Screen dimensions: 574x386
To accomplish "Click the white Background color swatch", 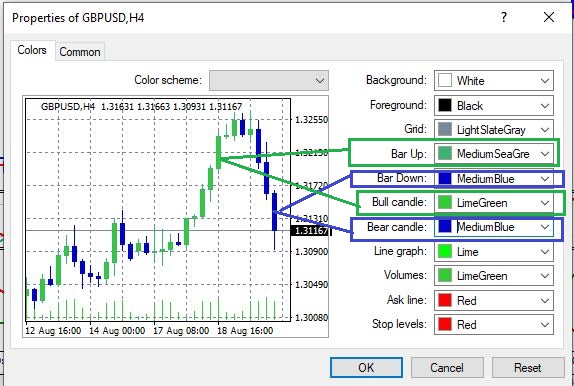I will click(445, 81).
